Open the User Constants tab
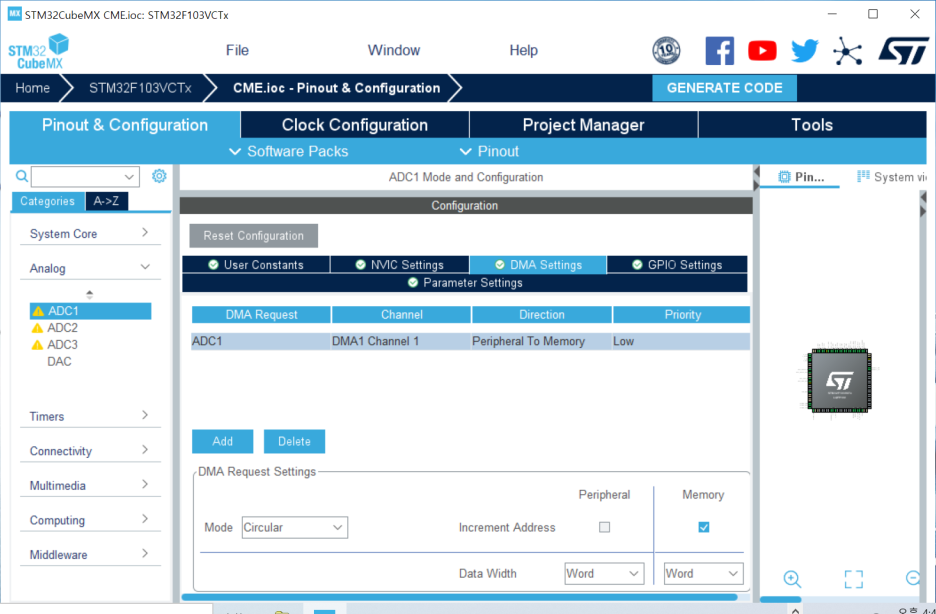936x614 pixels. click(255, 265)
